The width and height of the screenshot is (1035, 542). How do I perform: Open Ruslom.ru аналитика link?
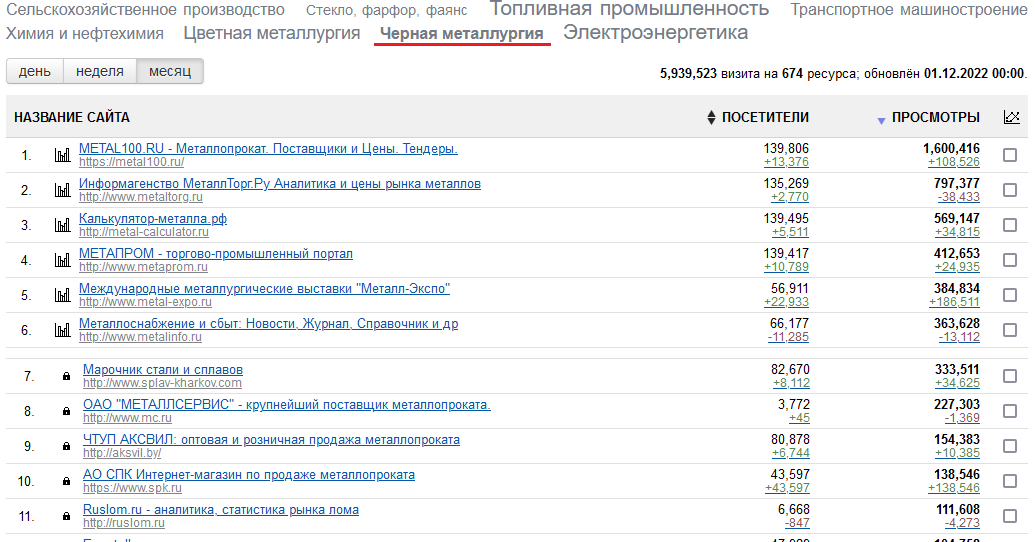[221, 510]
